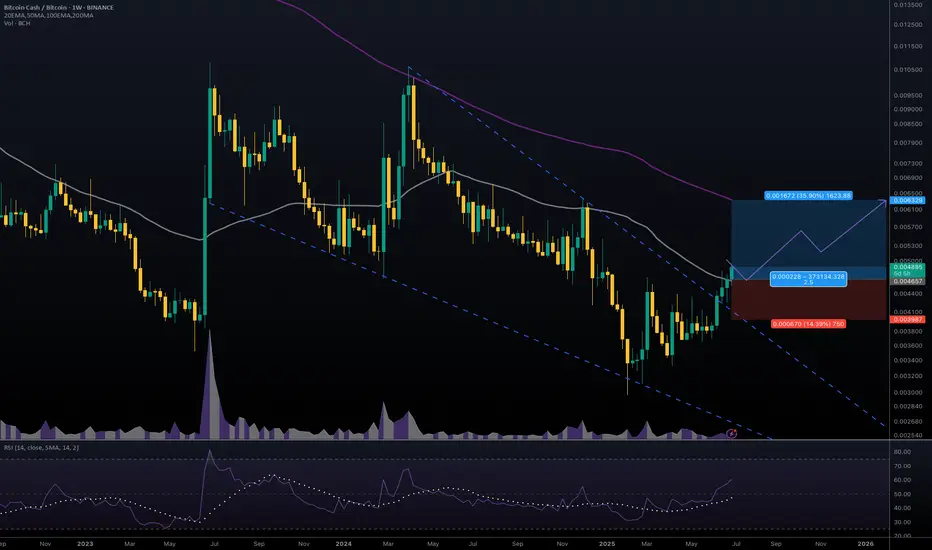Click the 0.003000 level on the price scale
This screenshot has width=932, height=550.
coord(907,393)
